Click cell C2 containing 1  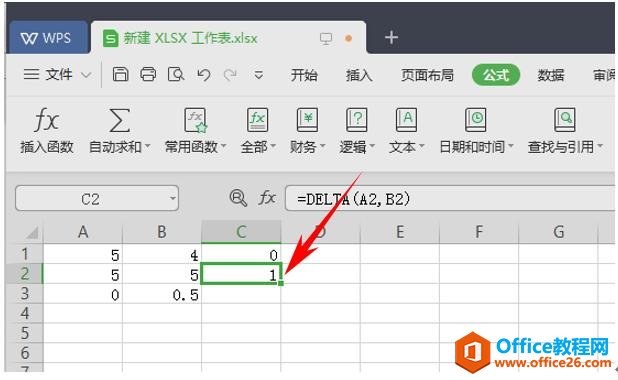241,274
